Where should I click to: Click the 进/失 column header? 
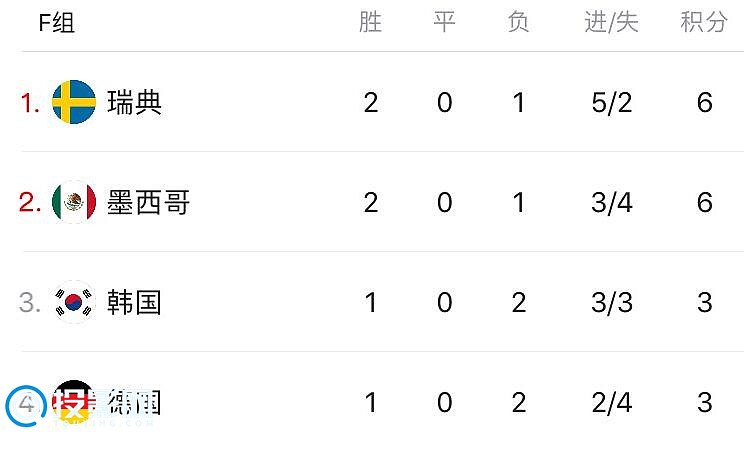[x=612, y=22]
